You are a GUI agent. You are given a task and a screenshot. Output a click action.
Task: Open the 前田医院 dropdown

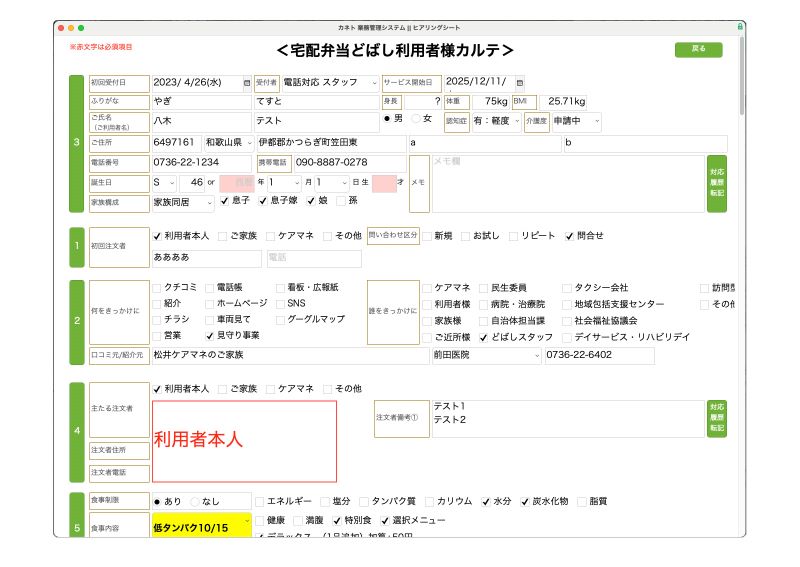486,355
